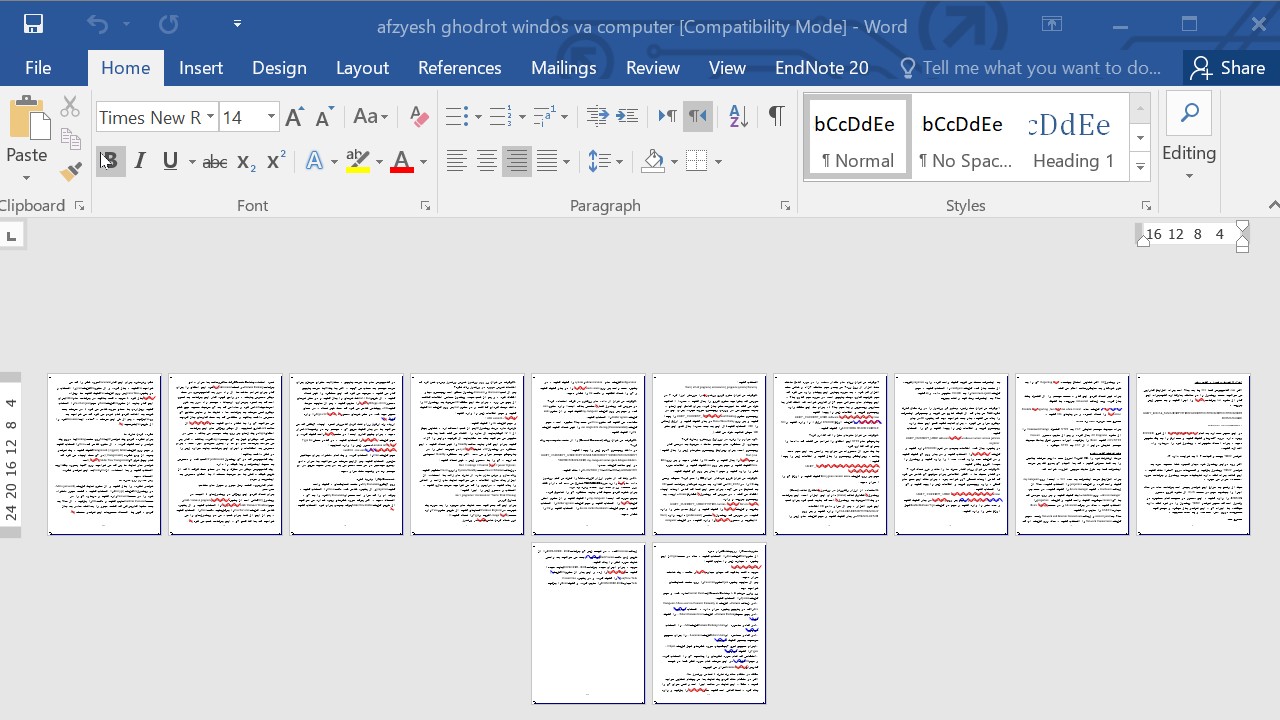This screenshot has width=1280, height=720.
Task: Expand the Paste options arrow
Action: click(27, 177)
